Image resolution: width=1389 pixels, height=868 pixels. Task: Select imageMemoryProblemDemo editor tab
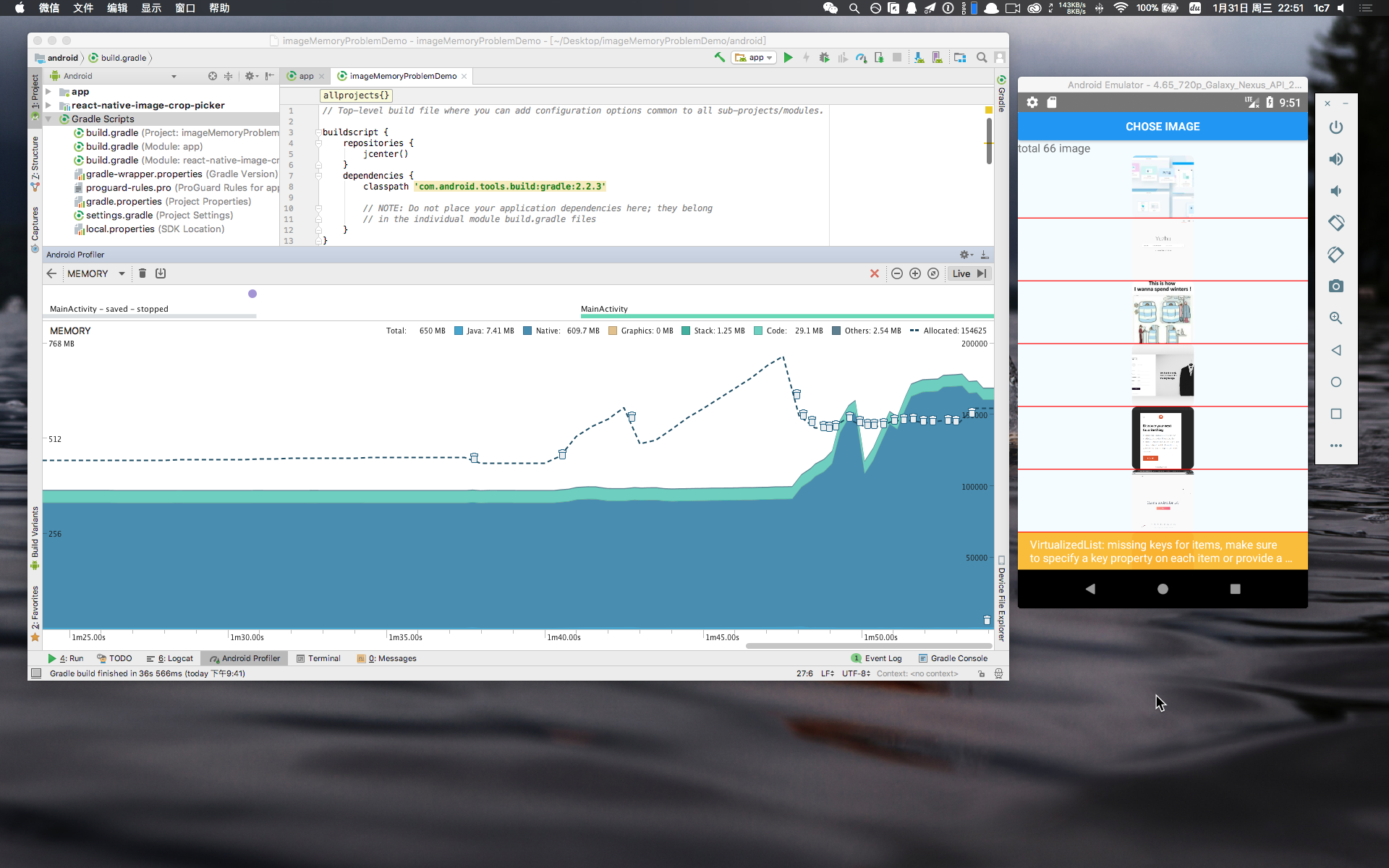(x=403, y=76)
